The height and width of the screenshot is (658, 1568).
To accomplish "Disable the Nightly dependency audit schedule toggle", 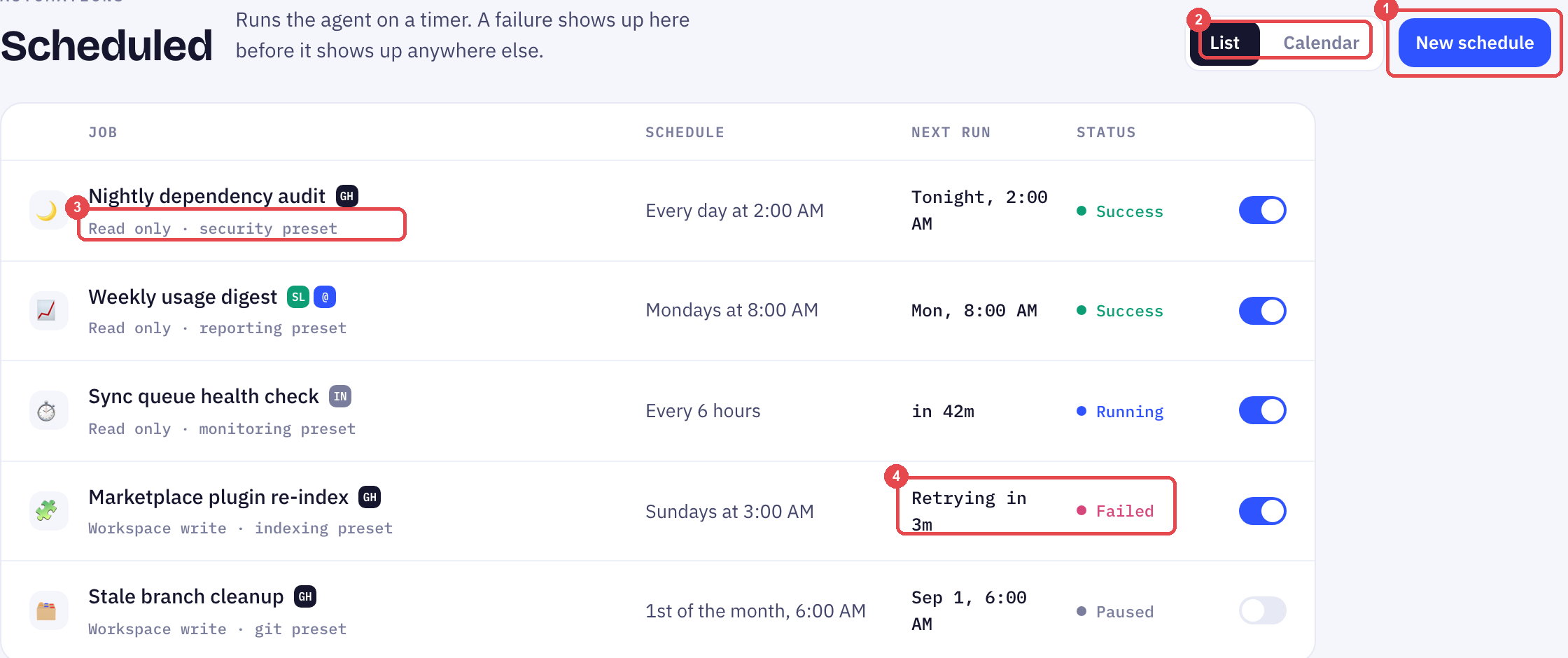I will pyautogui.click(x=1263, y=210).
